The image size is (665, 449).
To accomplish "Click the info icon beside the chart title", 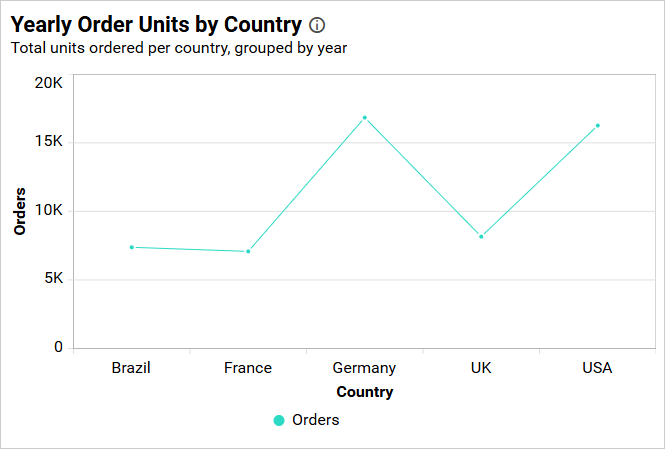I will coord(317,25).
